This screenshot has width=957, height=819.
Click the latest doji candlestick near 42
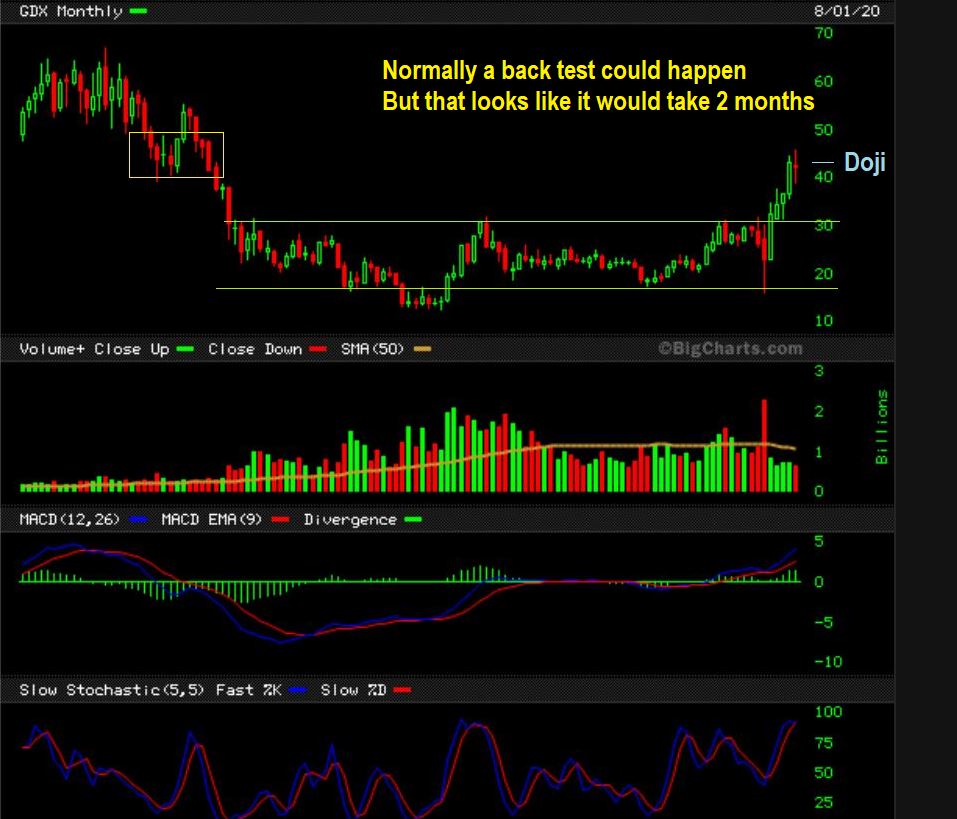click(795, 166)
